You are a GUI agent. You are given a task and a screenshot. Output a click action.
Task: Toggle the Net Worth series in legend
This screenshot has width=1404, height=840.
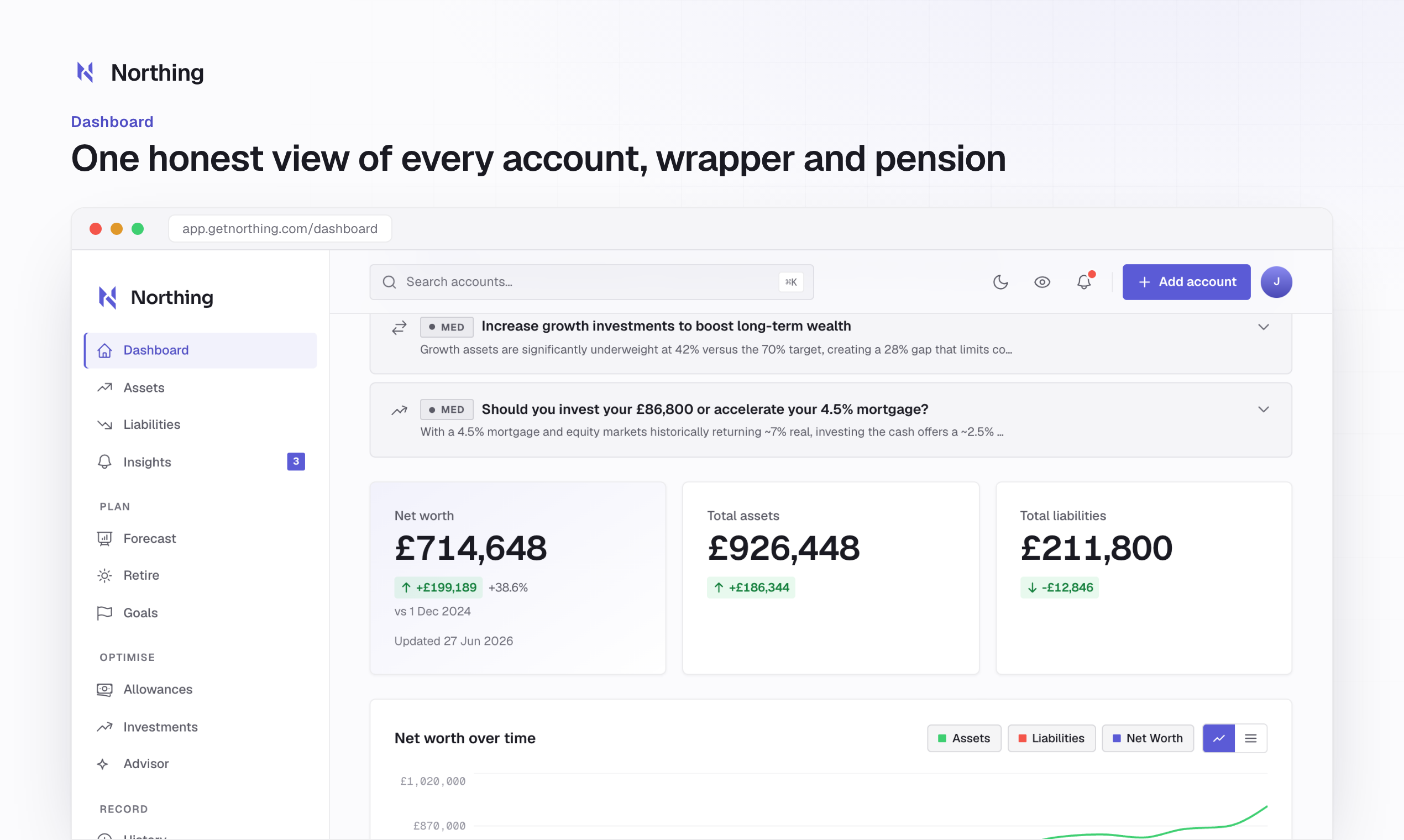click(1148, 738)
